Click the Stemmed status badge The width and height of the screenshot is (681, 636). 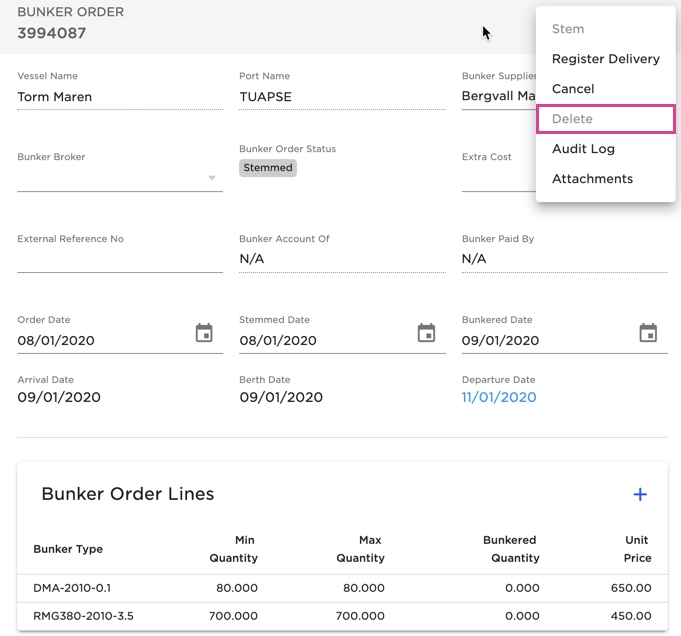pyautogui.click(x=268, y=168)
